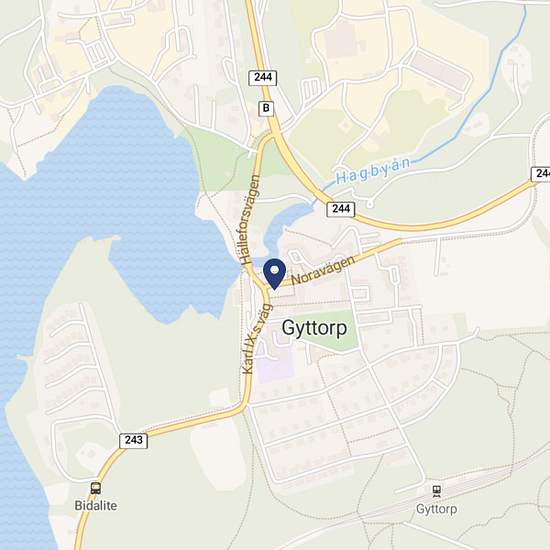550x550 pixels.
Task: Click the B county road badge
Action: click(266, 108)
